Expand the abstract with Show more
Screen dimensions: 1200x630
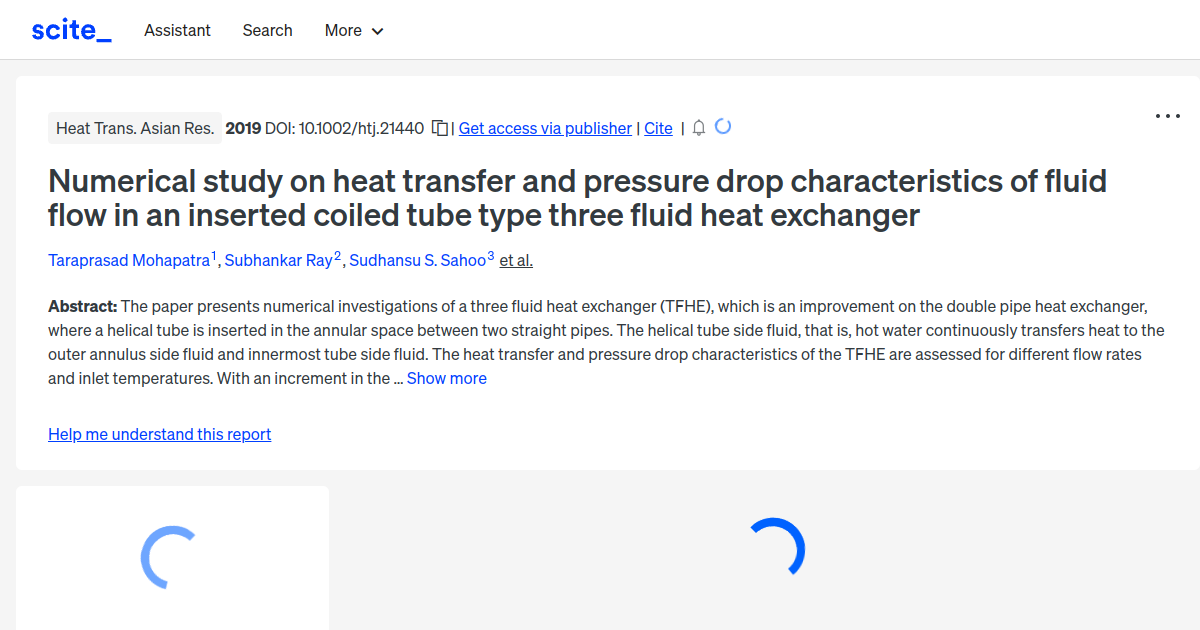point(446,378)
